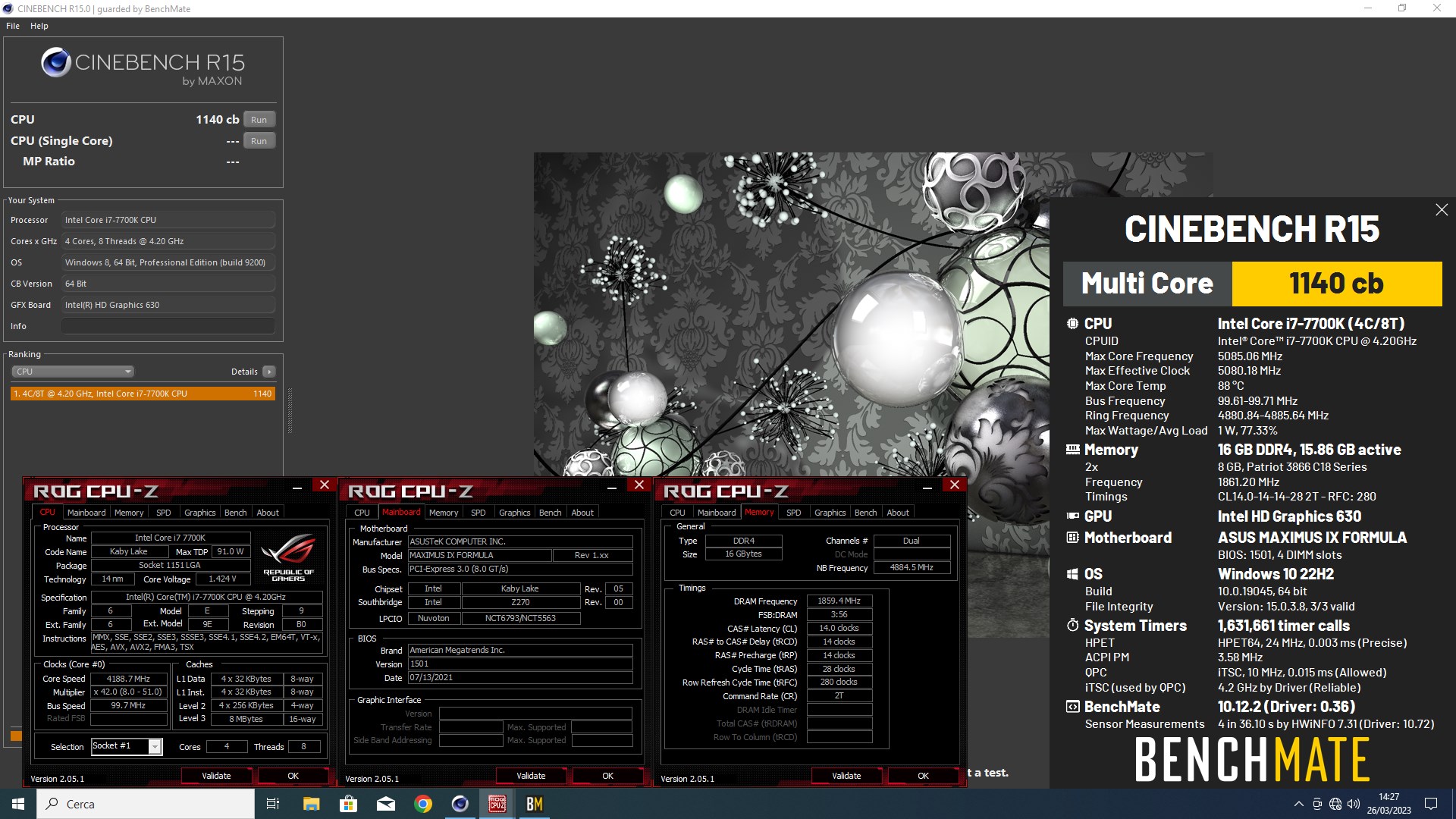Open File Explorer from the taskbar
Viewport: 1456px width, 819px height.
(x=311, y=804)
